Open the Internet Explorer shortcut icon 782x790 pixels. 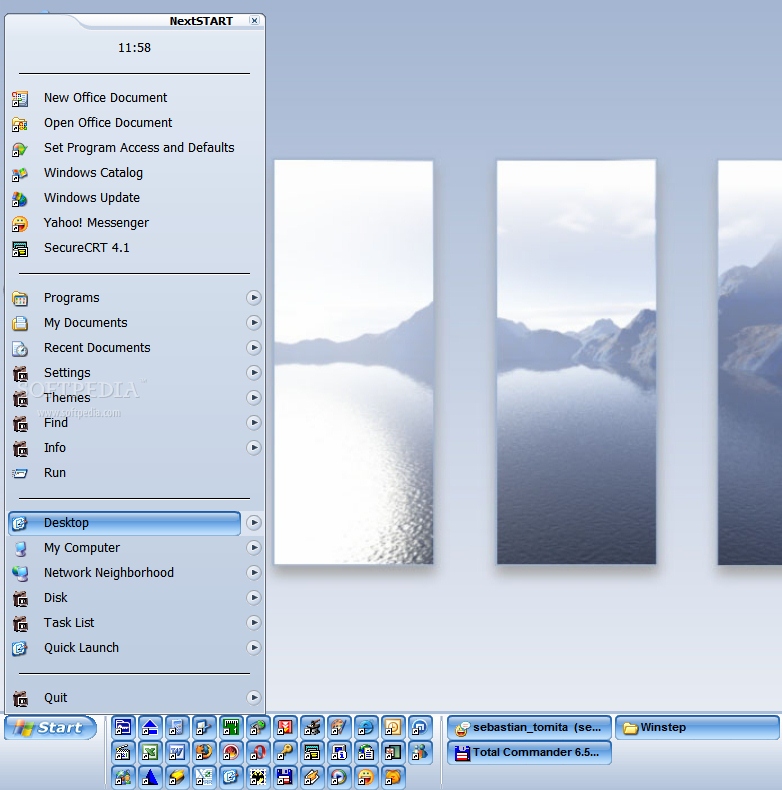pos(366,727)
